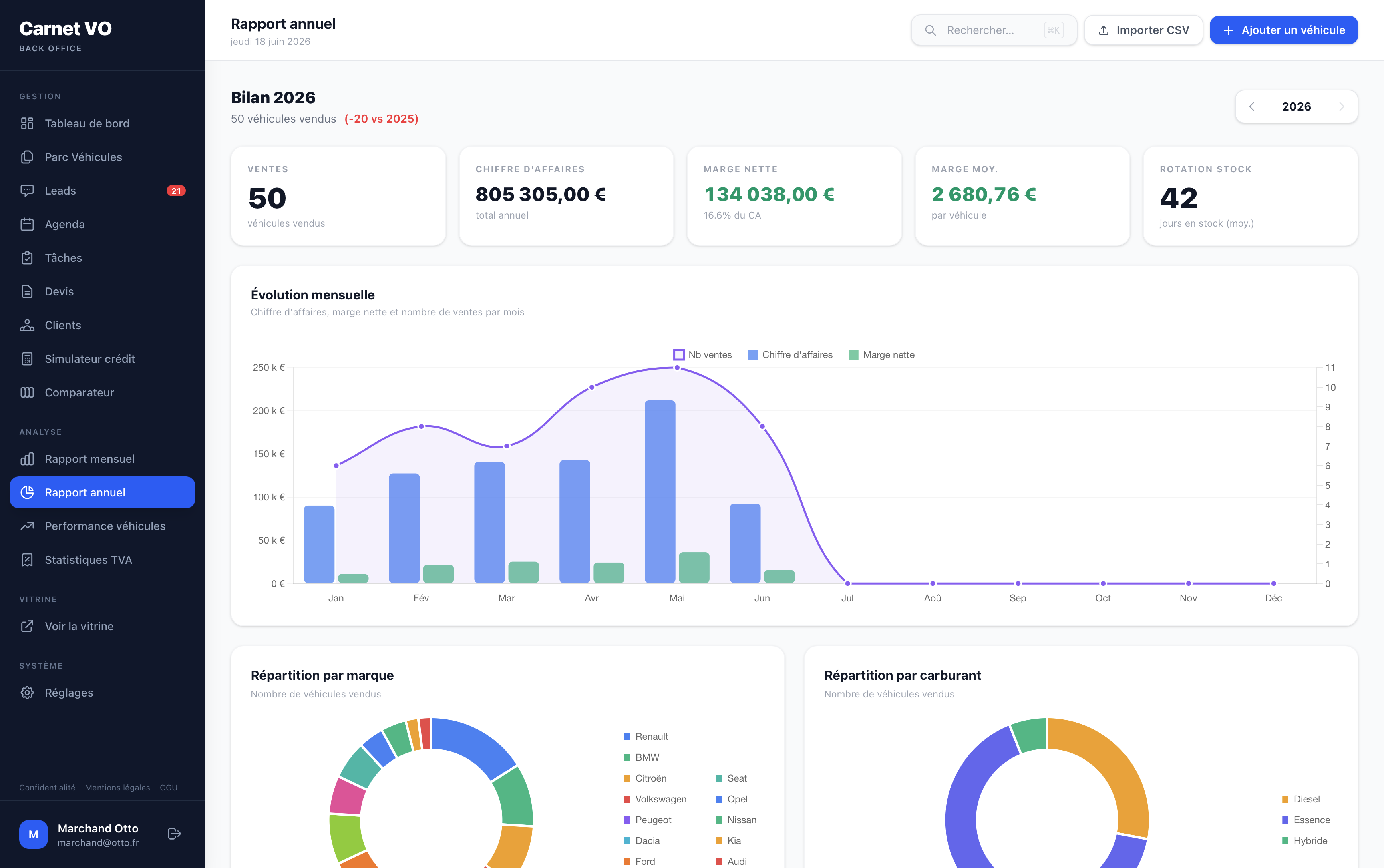Click the Voir la vitrine external link icon

pos(27,626)
